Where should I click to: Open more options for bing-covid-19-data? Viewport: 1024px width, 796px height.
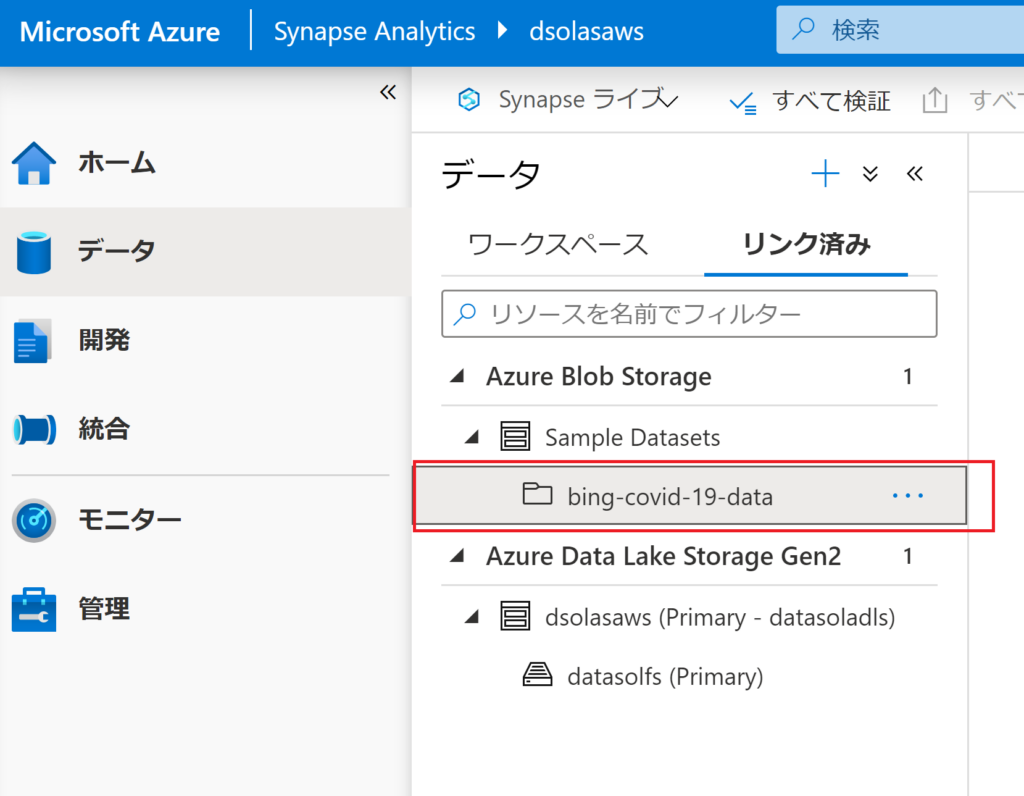(907, 495)
